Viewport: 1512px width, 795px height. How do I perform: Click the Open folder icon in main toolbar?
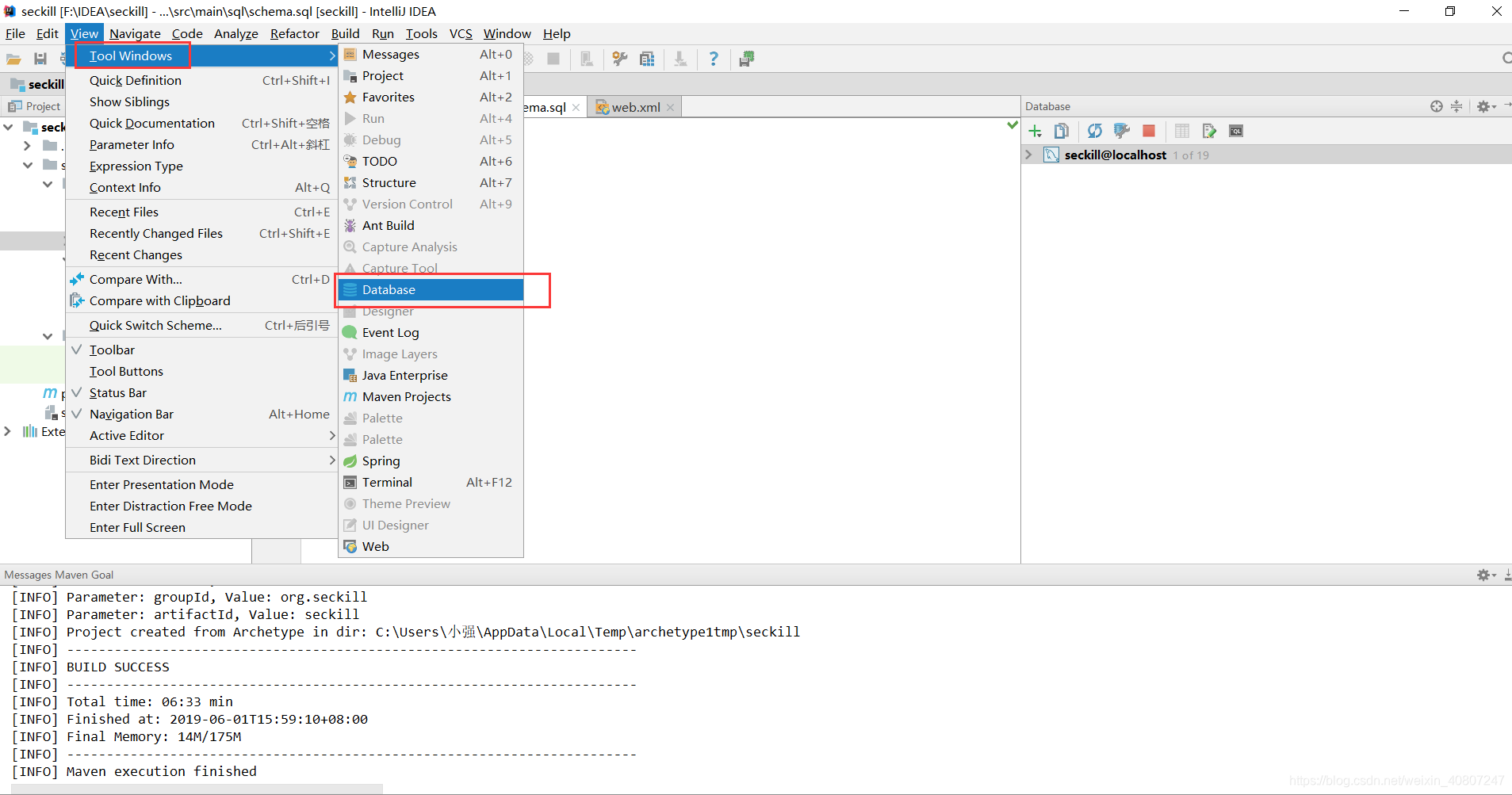click(x=13, y=59)
